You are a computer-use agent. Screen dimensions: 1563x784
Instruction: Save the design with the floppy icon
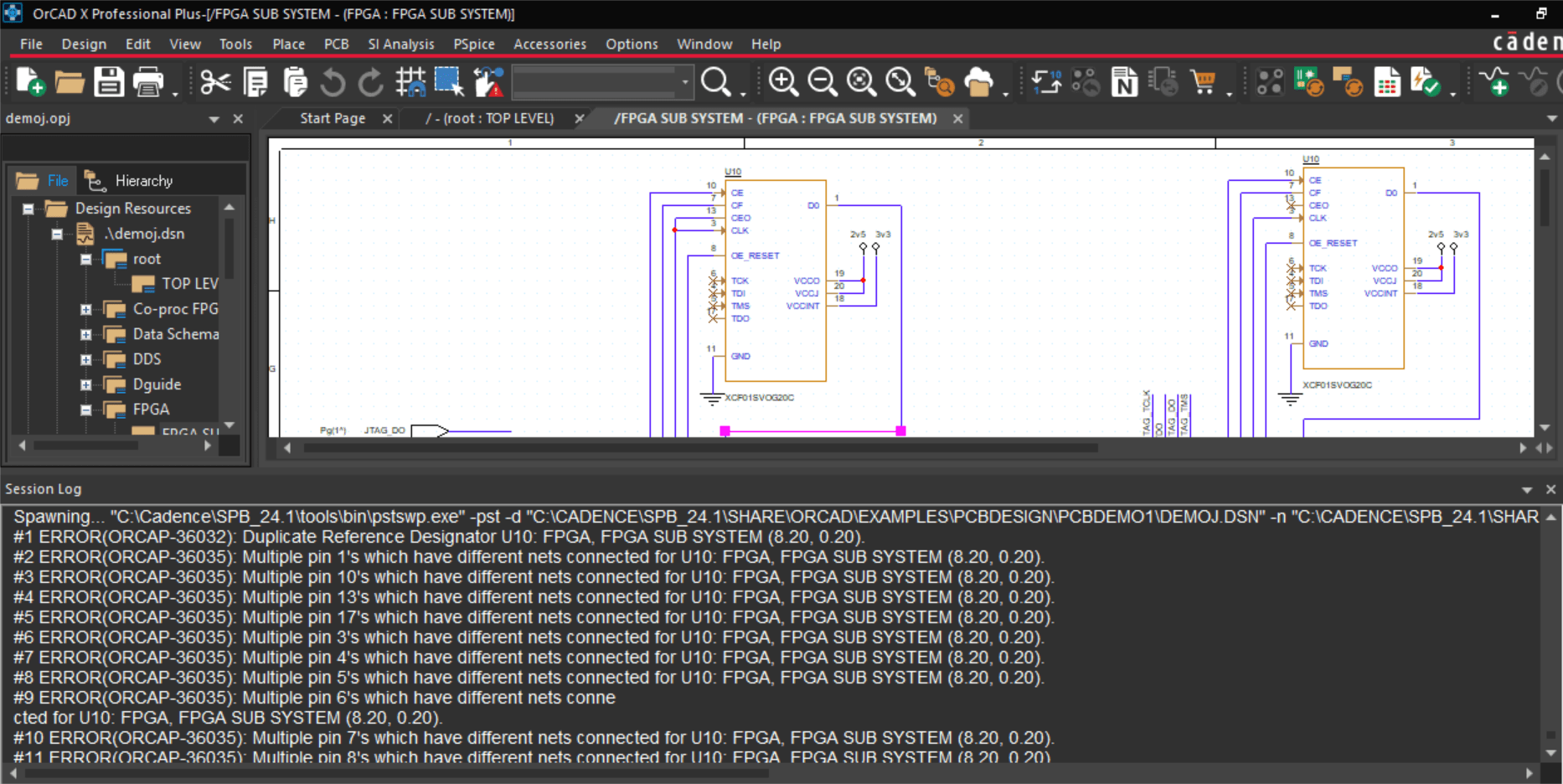(x=109, y=82)
